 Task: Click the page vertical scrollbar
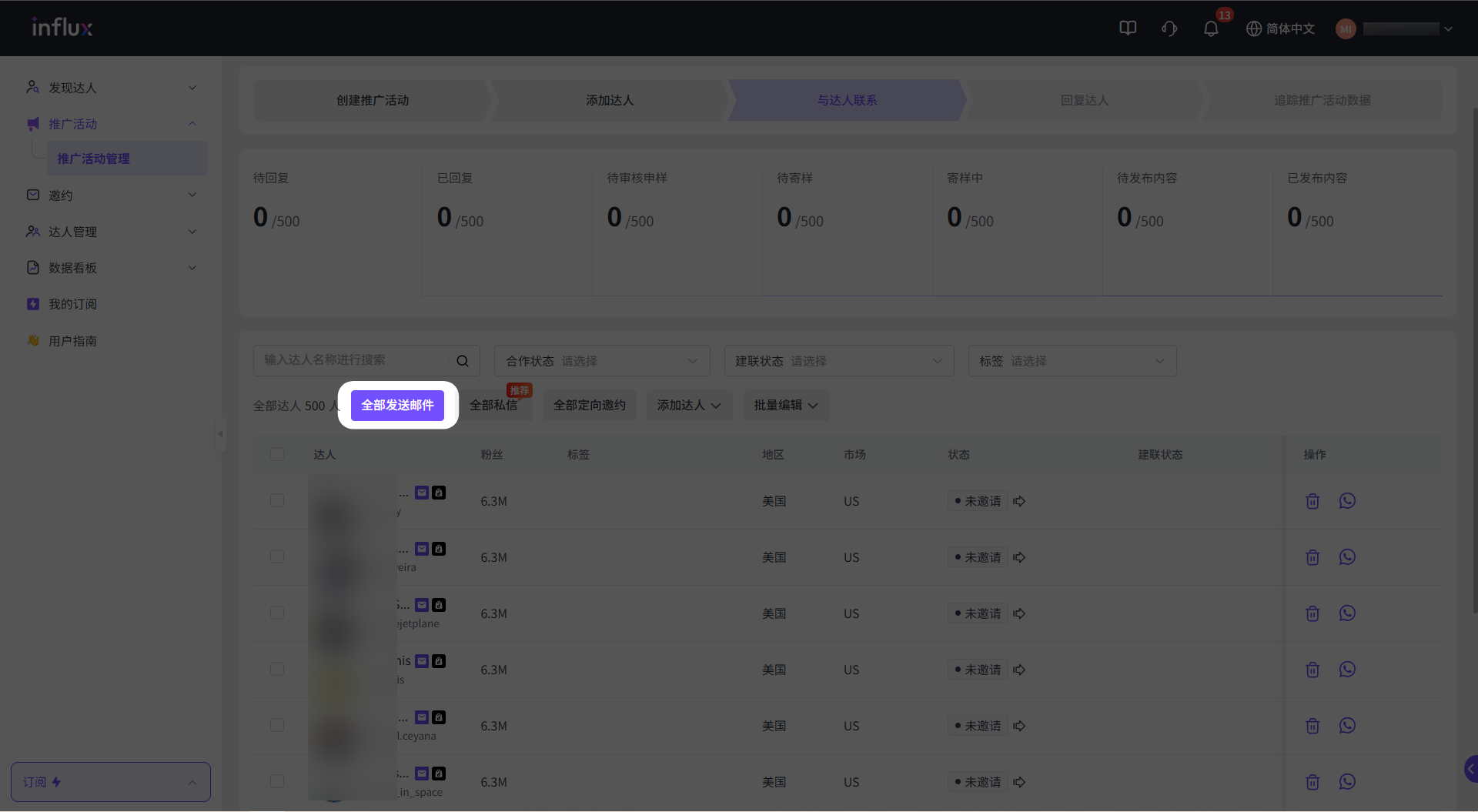[x=1474, y=354]
